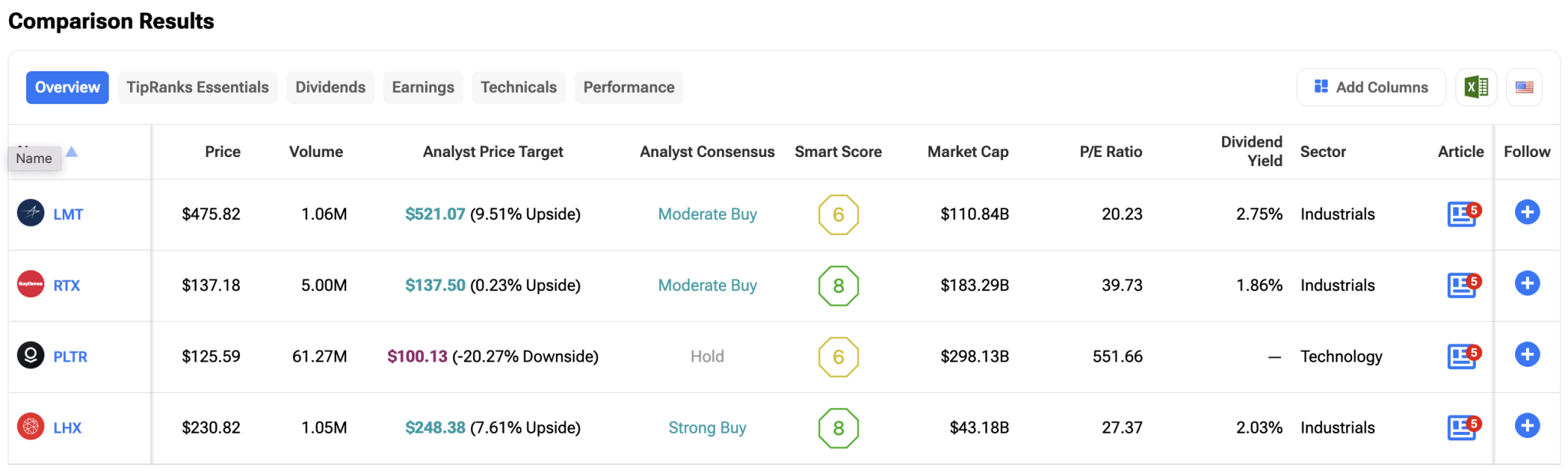This screenshot has width=1568, height=471.
Task: Follow LMT with the plus button
Action: (x=1527, y=212)
